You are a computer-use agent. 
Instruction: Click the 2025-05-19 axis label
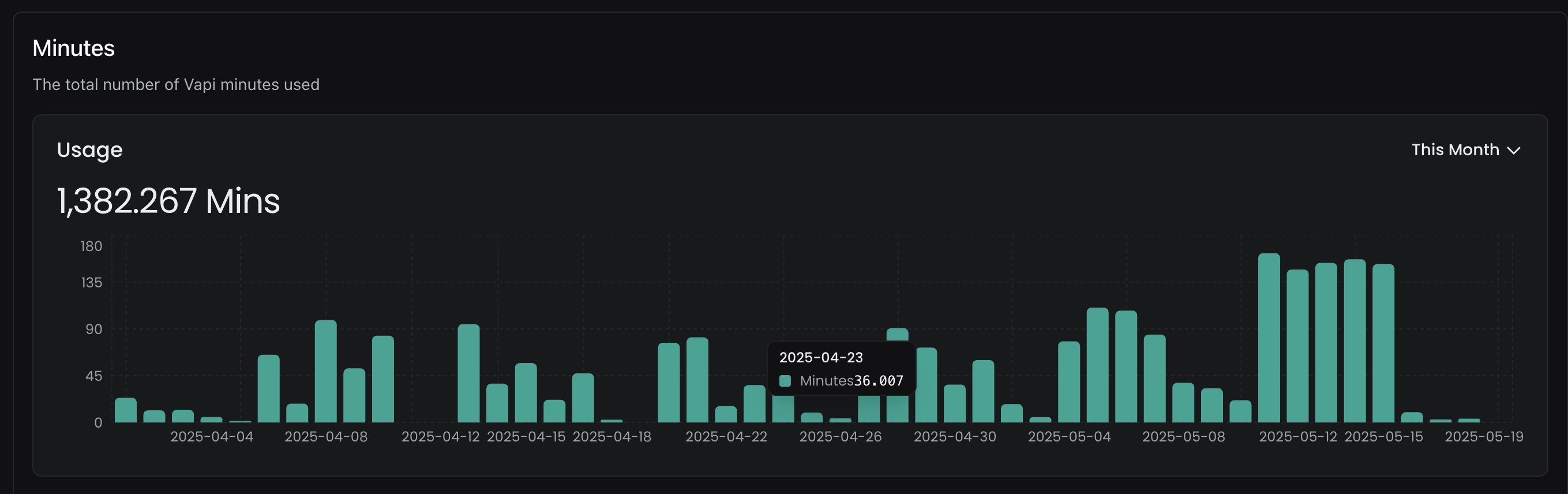tap(1484, 437)
